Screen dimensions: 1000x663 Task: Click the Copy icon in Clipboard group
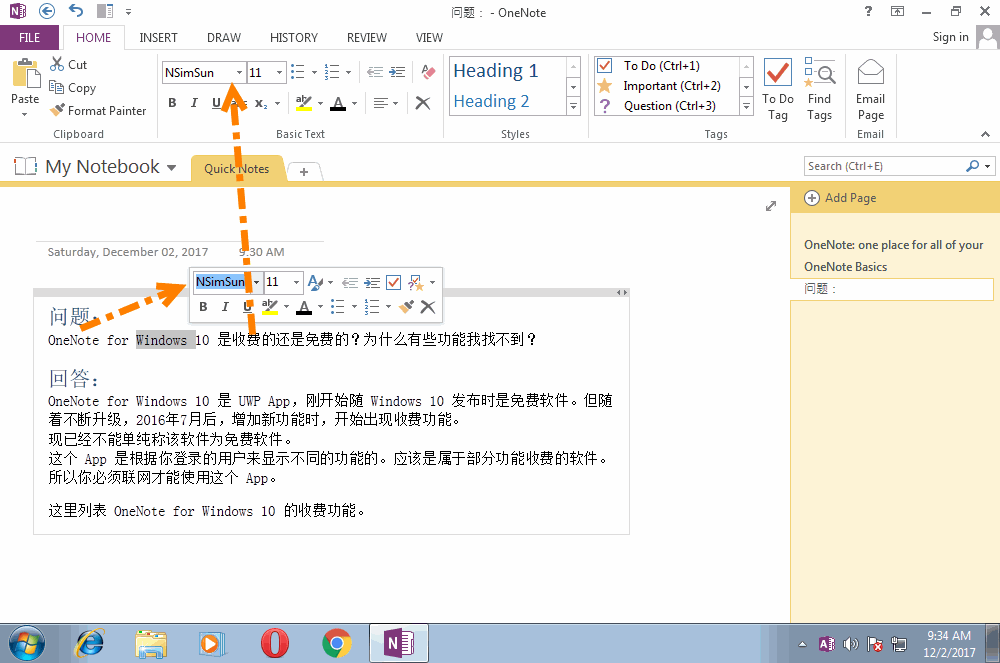tap(57, 87)
